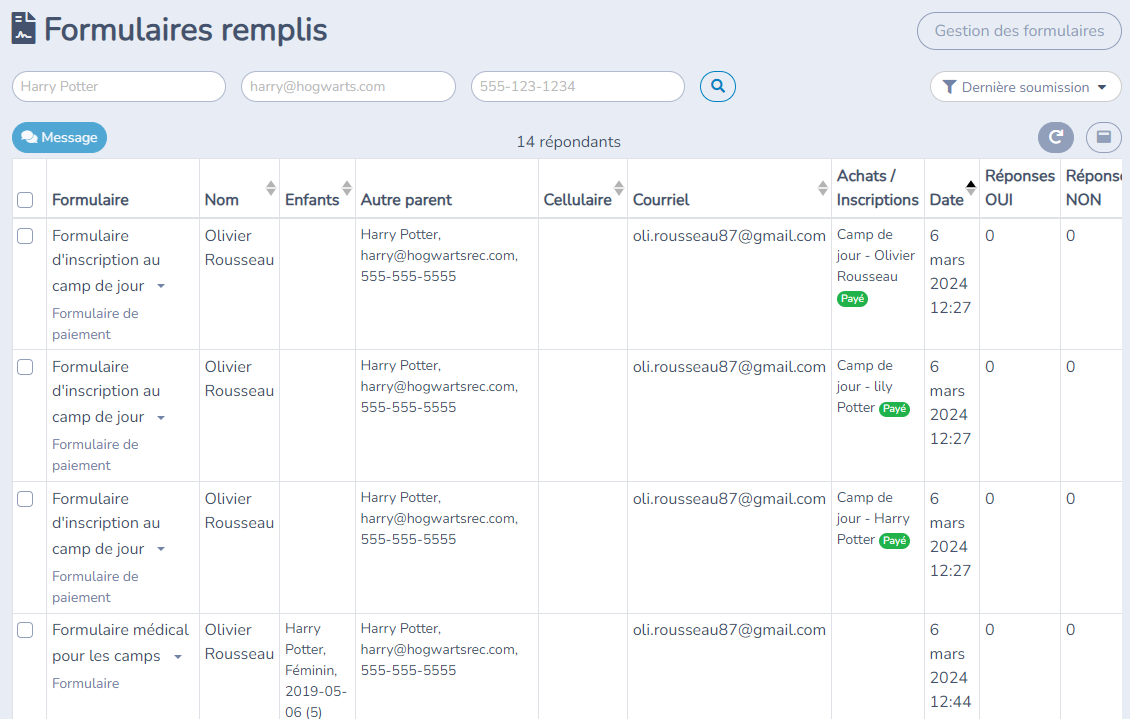Expand form dropdown in the lily Potter camp row

coord(161,417)
